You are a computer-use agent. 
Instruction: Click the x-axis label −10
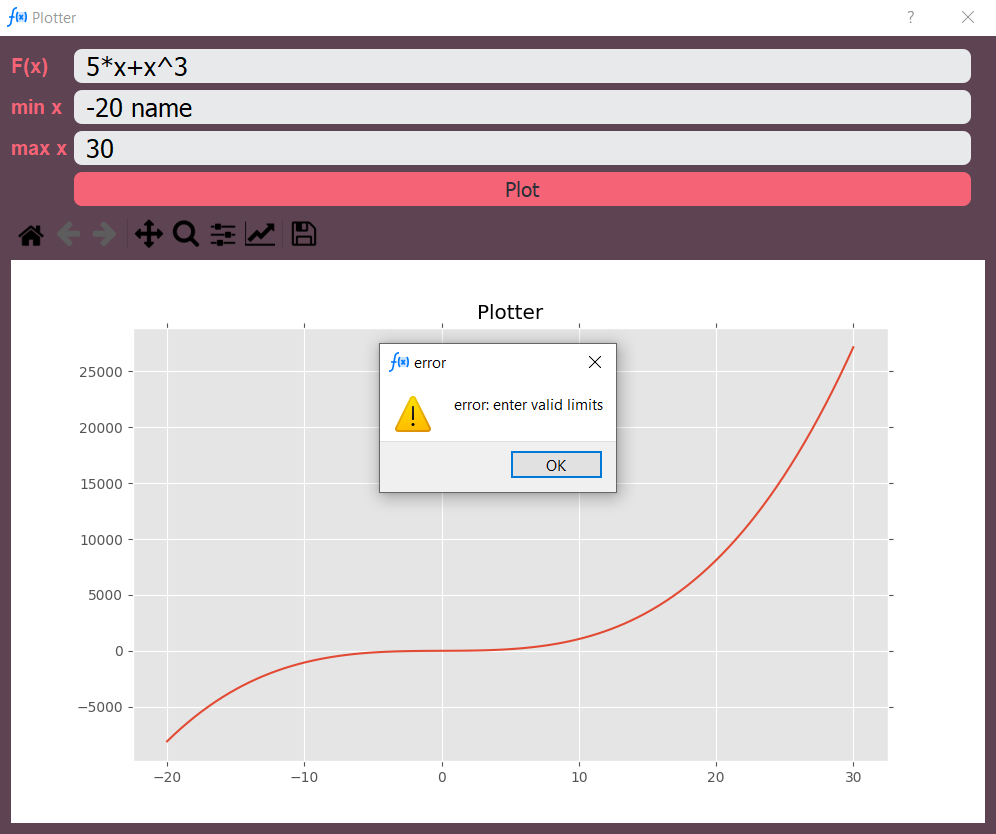point(304,777)
